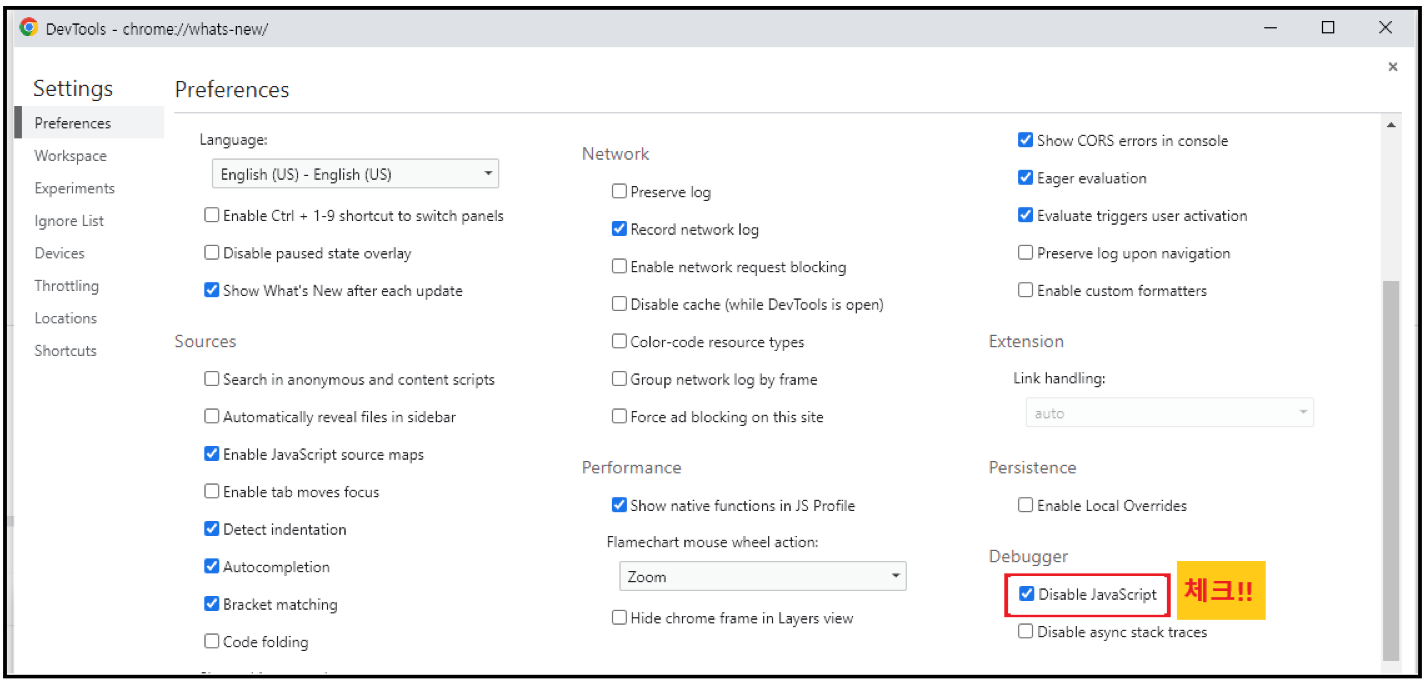Viewport: 1426px width, 685px height.
Task: Maximize the DevTools window
Action: [1328, 28]
